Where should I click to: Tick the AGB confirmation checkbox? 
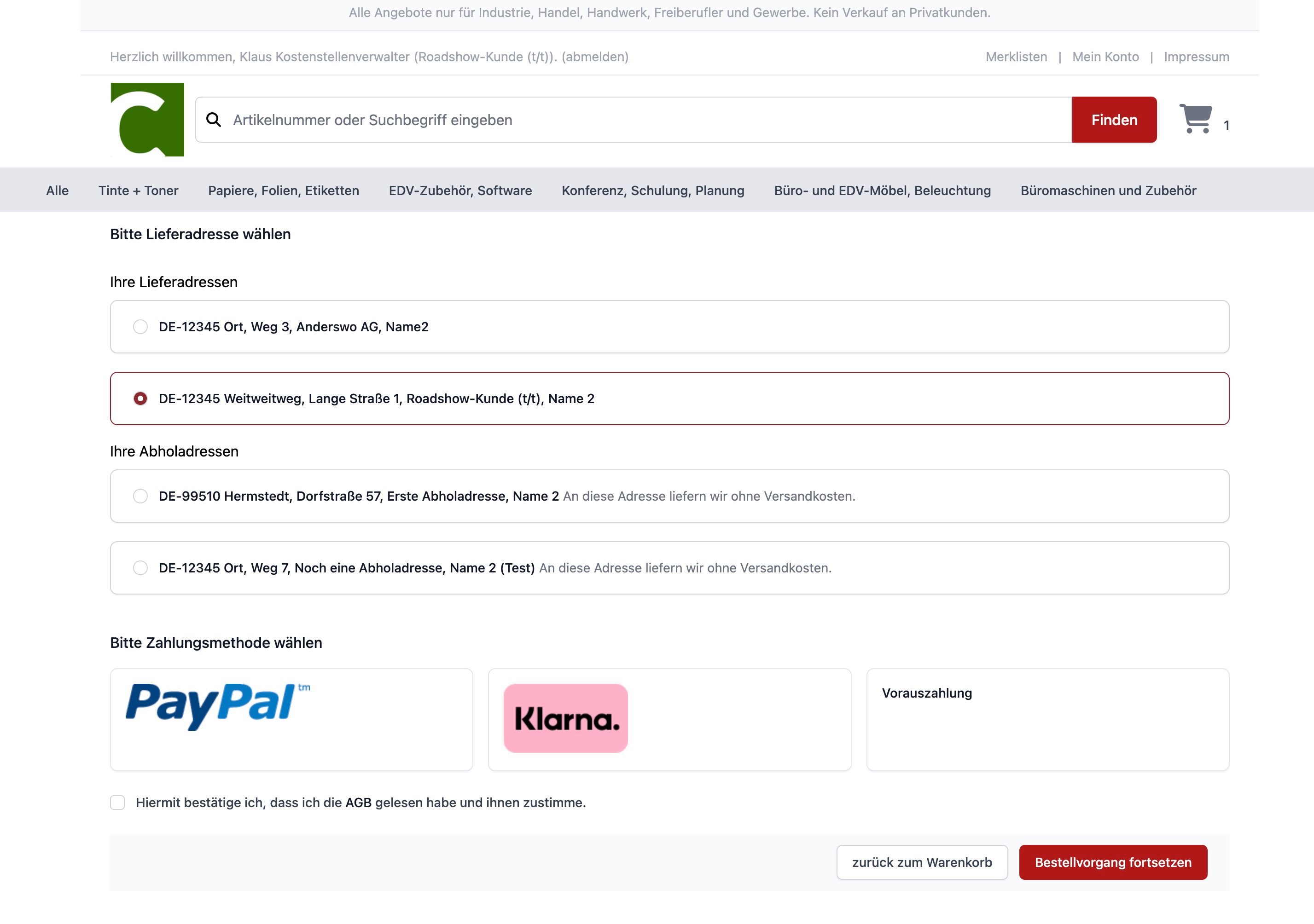(118, 803)
